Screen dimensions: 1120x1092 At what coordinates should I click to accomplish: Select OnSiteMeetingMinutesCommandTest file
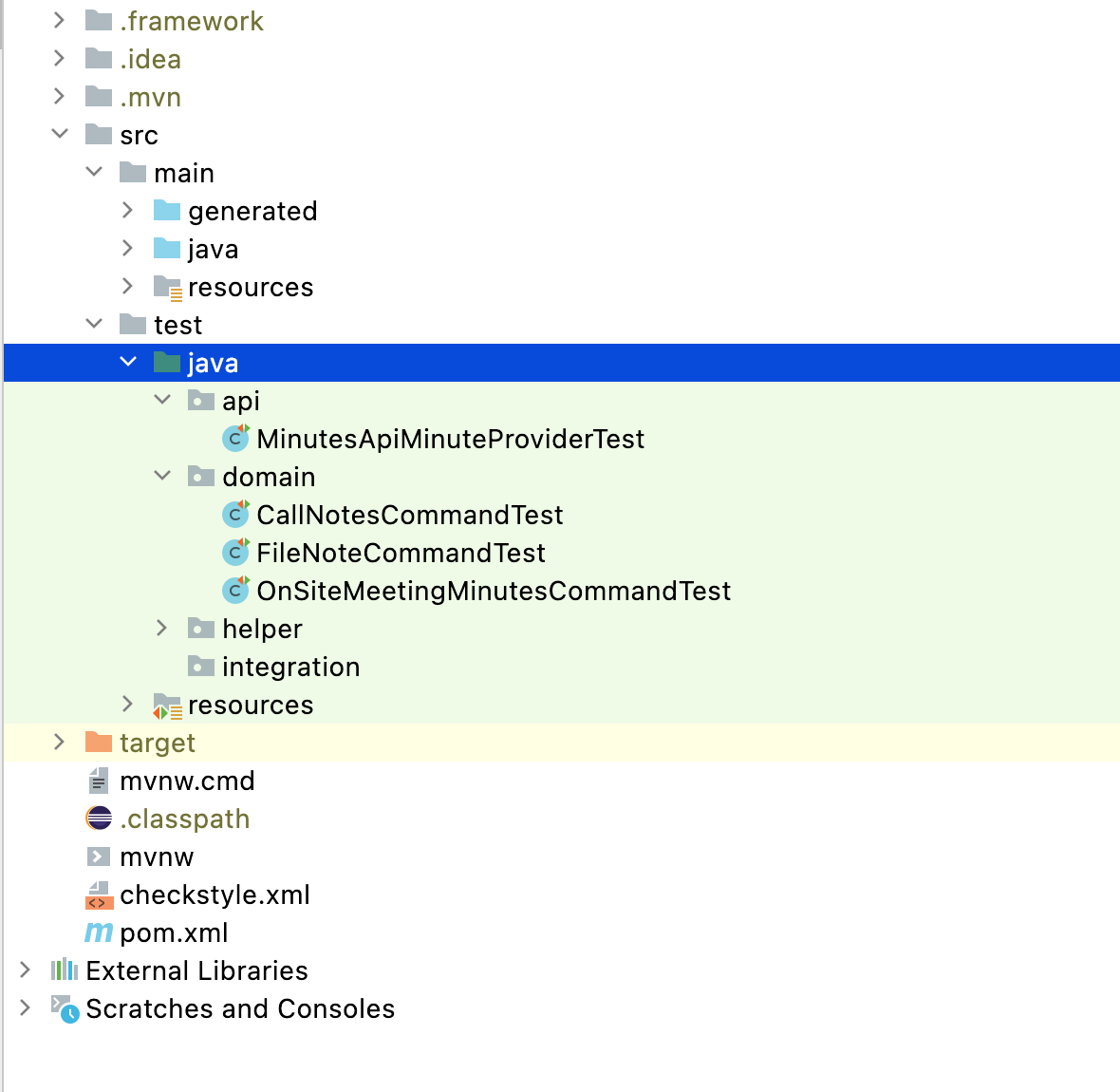[x=494, y=591]
